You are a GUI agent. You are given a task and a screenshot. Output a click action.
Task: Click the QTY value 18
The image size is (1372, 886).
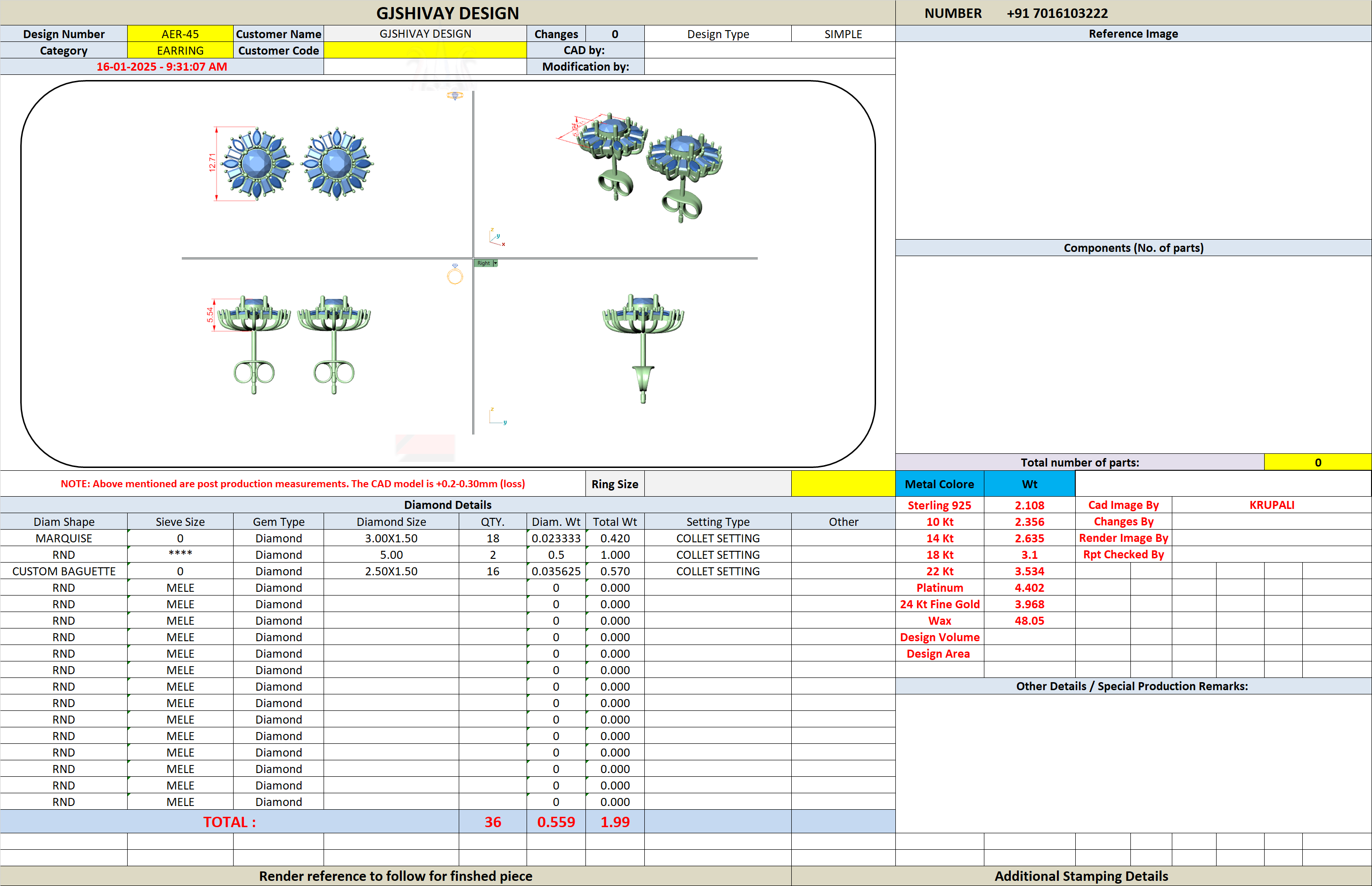493,539
